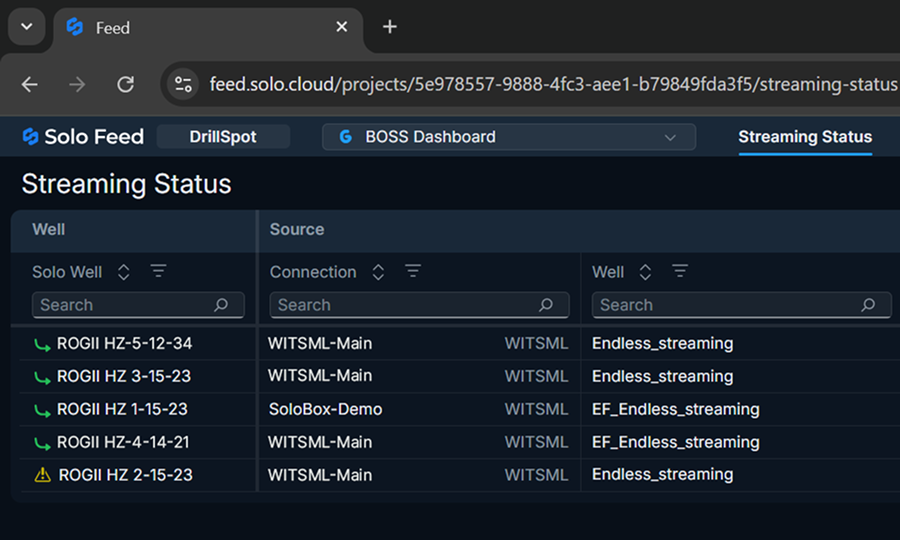Click EF_Endless_streaming in ROGII HZ-4-14-21 row

pyautogui.click(x=676, y=442)
